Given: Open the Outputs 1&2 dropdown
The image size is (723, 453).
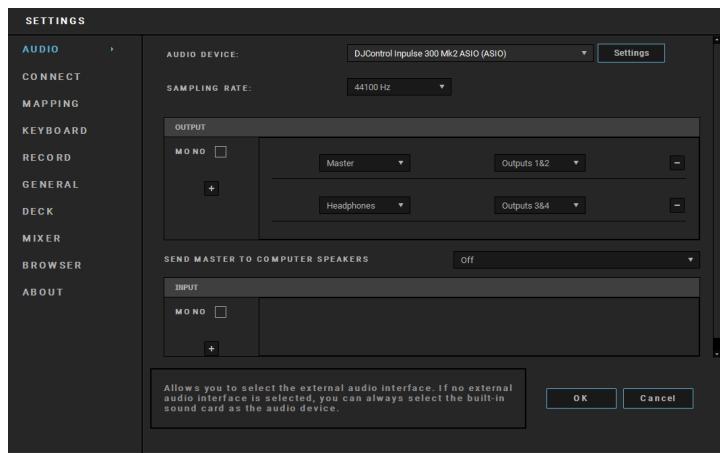Looking at the screenshot, I should coord(539,163).
